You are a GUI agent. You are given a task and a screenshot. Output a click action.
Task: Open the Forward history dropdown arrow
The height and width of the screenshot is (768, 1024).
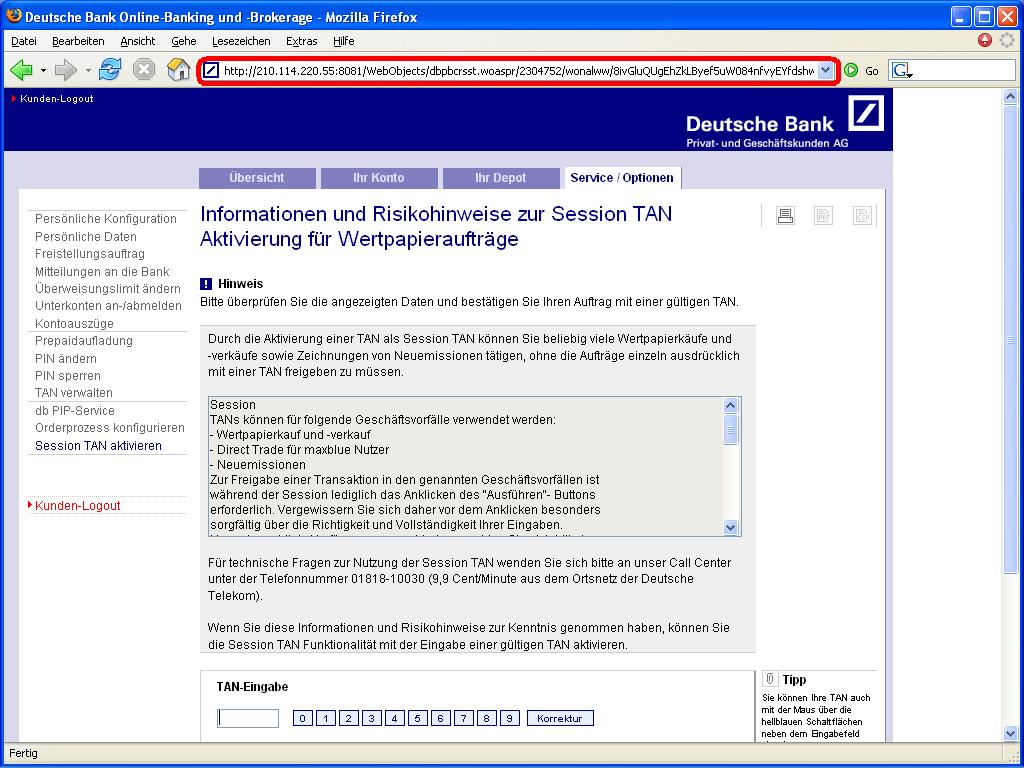pyautogui.click(x=88, y=70)
